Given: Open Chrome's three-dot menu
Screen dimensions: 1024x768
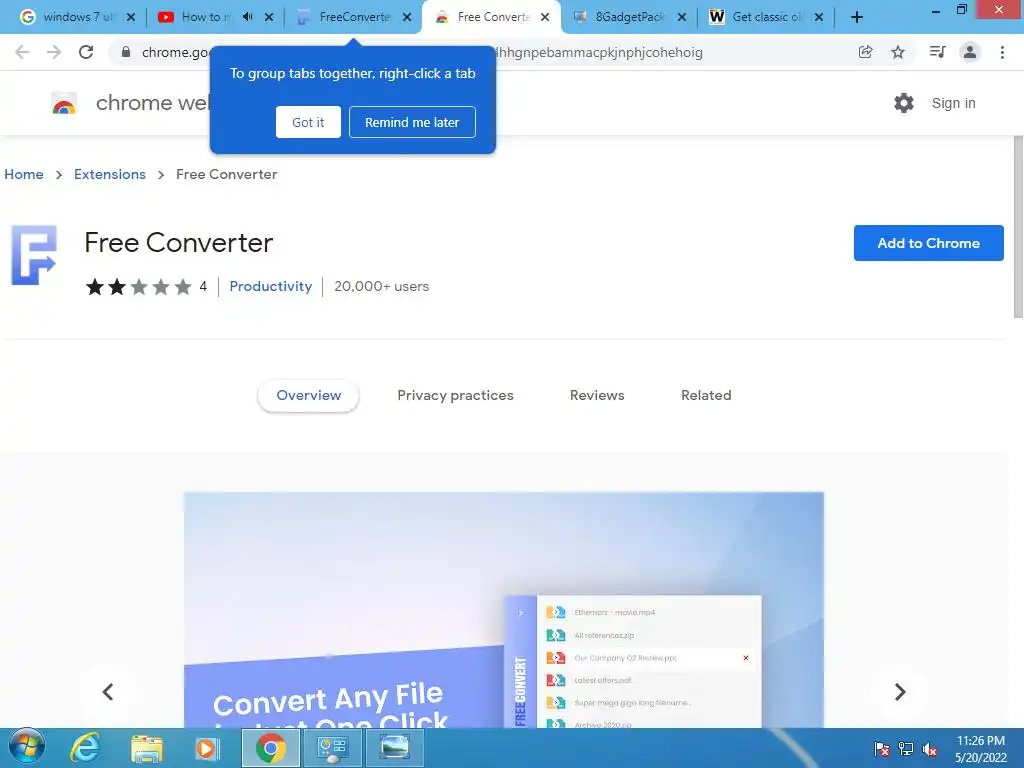Looking at the screenshot, I should click(1002, 52).
